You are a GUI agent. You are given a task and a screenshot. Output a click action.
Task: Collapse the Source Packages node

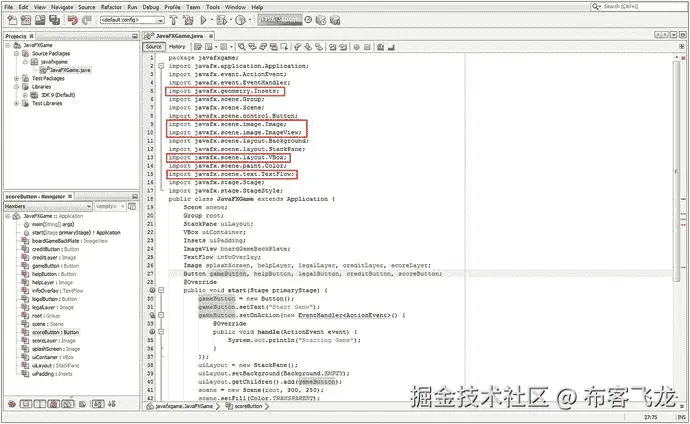(x=16, y=54)
